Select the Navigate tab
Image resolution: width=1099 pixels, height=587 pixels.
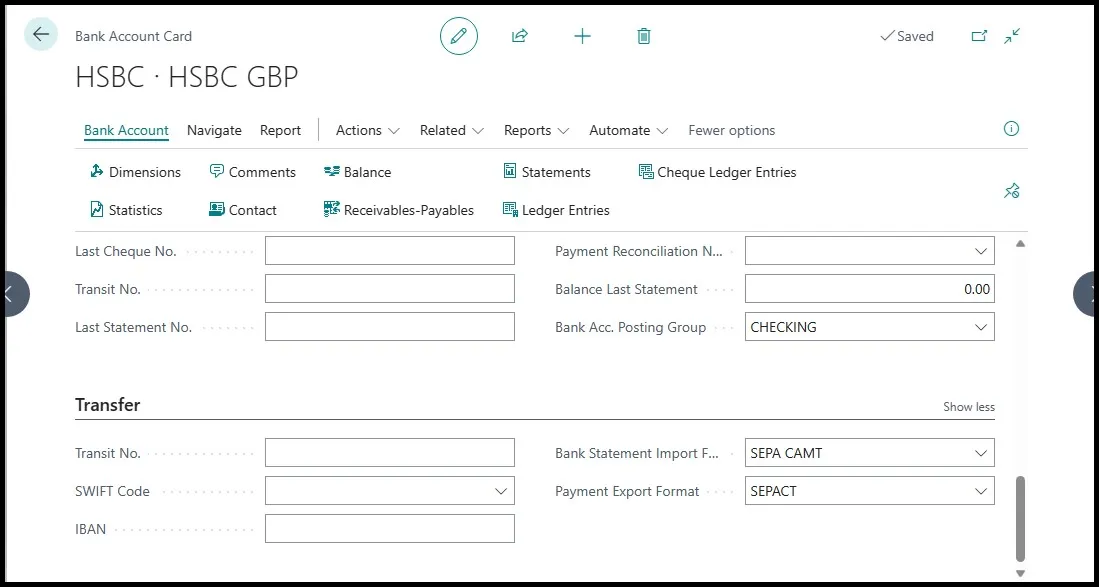(214, 130)
